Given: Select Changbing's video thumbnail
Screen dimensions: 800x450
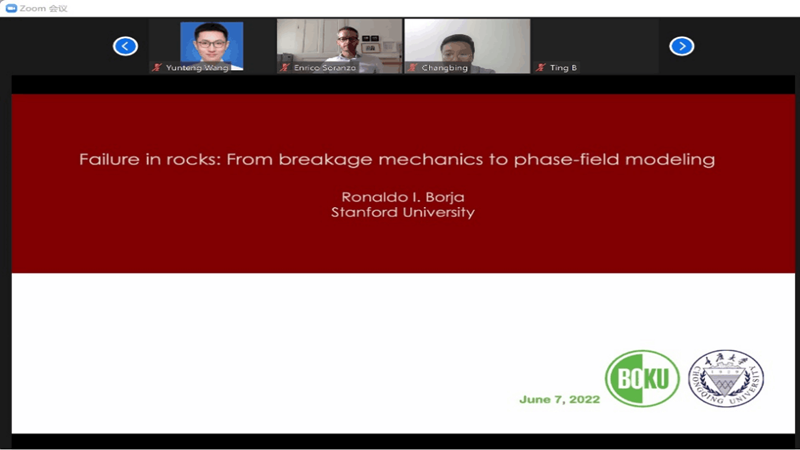Looking at the screenshot, I should (x=467, y=46).
